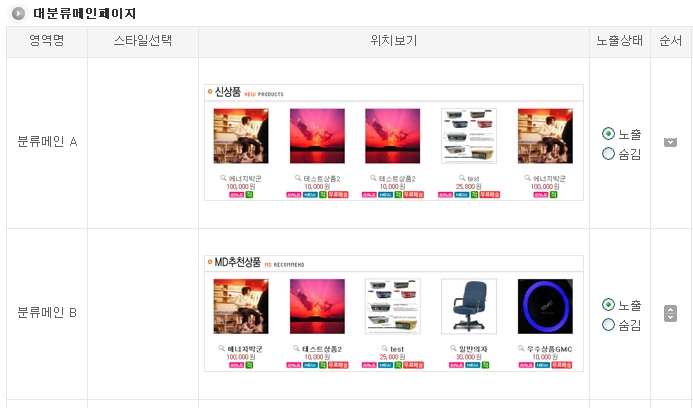Screen dimensions: 693x408
Task: Move 분류메인 A down with order arrow
Action: (670, 142)
